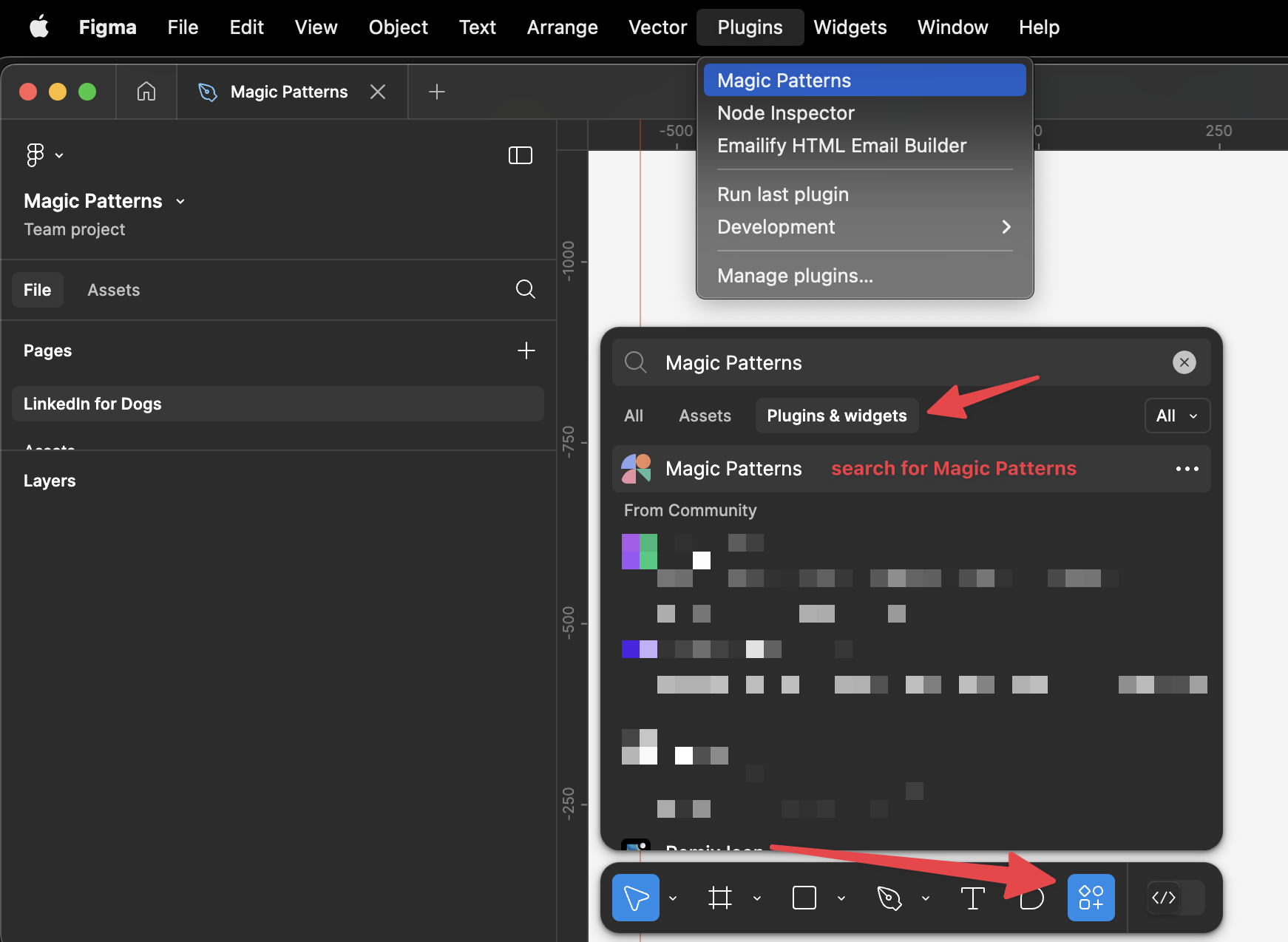Click the Pages section header
The height and width of the screenshot is (942, 1288).
click(47, 350)
